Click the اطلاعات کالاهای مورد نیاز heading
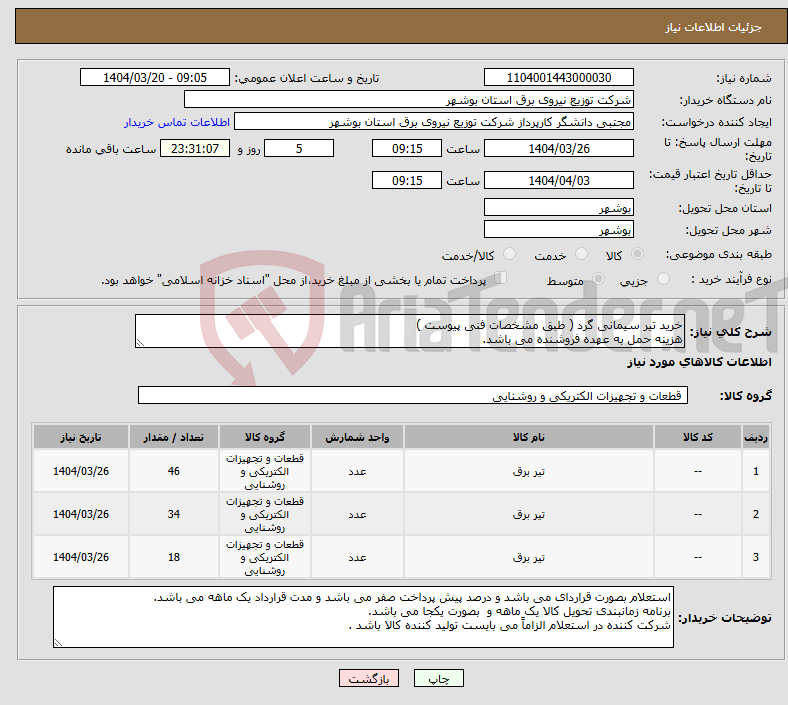 (x=699, y=362)
